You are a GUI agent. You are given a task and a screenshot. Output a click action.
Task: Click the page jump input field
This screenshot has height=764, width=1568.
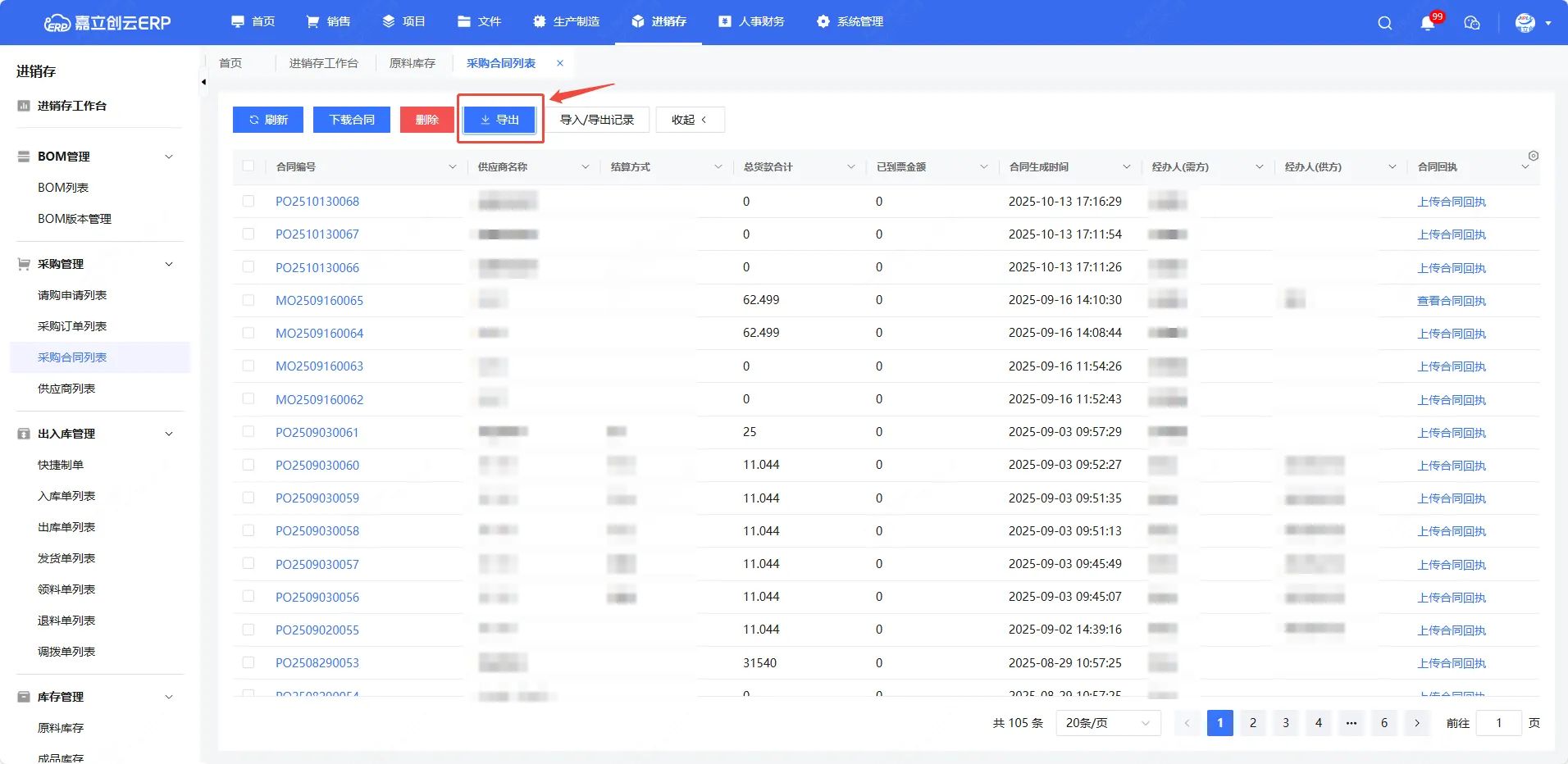(x=1498, y=723)
